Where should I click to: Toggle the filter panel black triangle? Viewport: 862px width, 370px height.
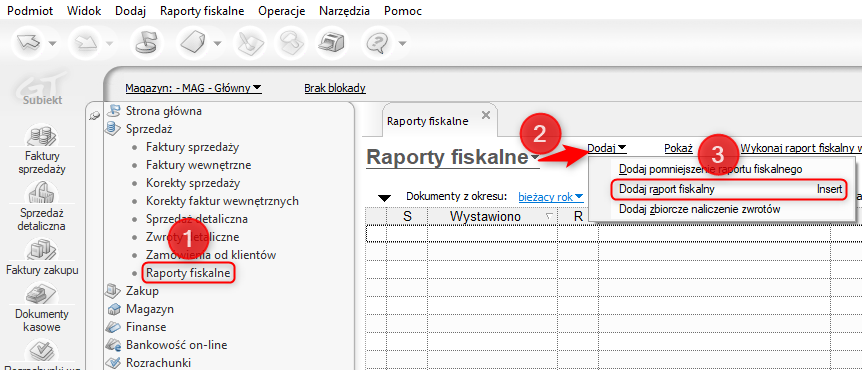385,198
